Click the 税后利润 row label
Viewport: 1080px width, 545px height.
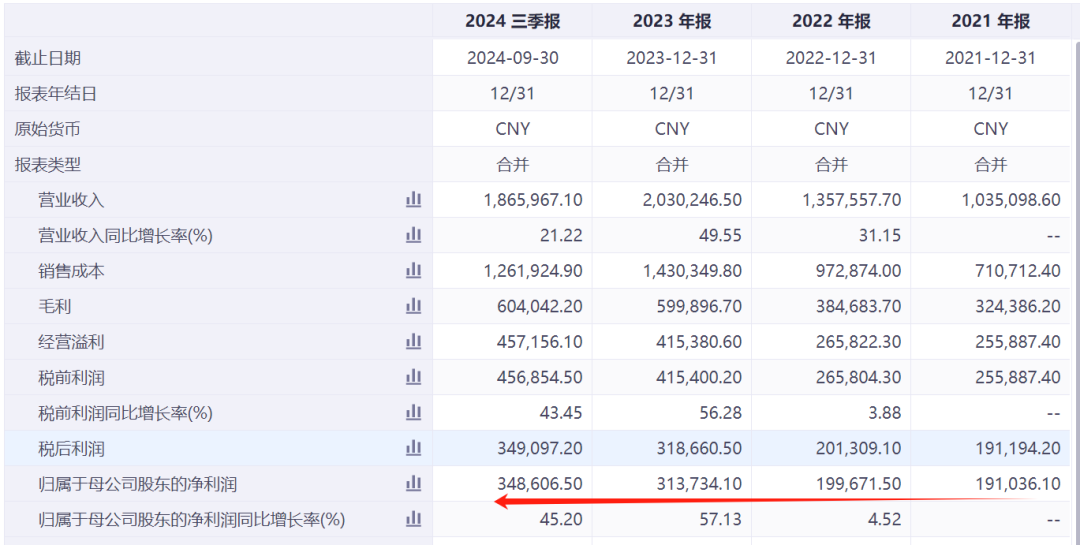[71, 449]
